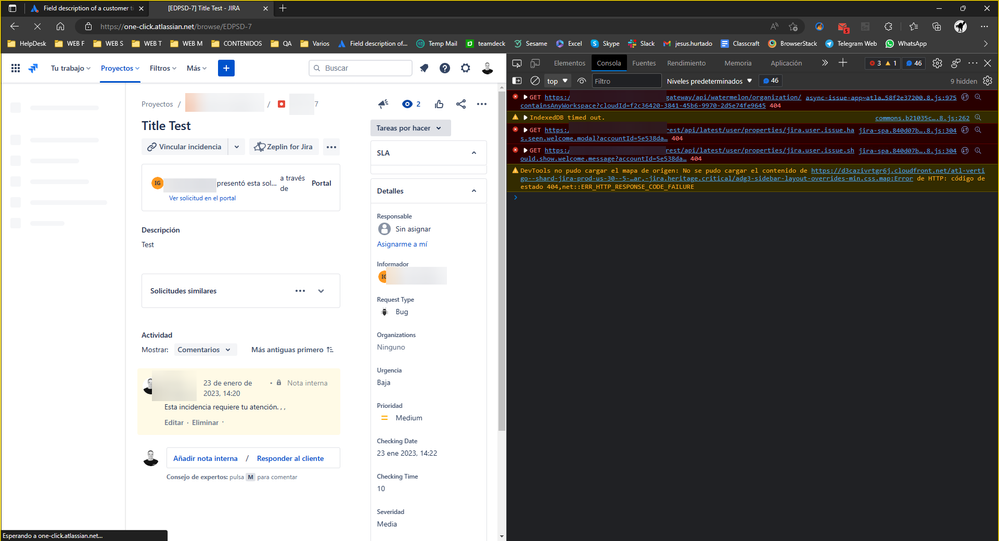
Task: Collapse the SLA section
Action: 473,153
